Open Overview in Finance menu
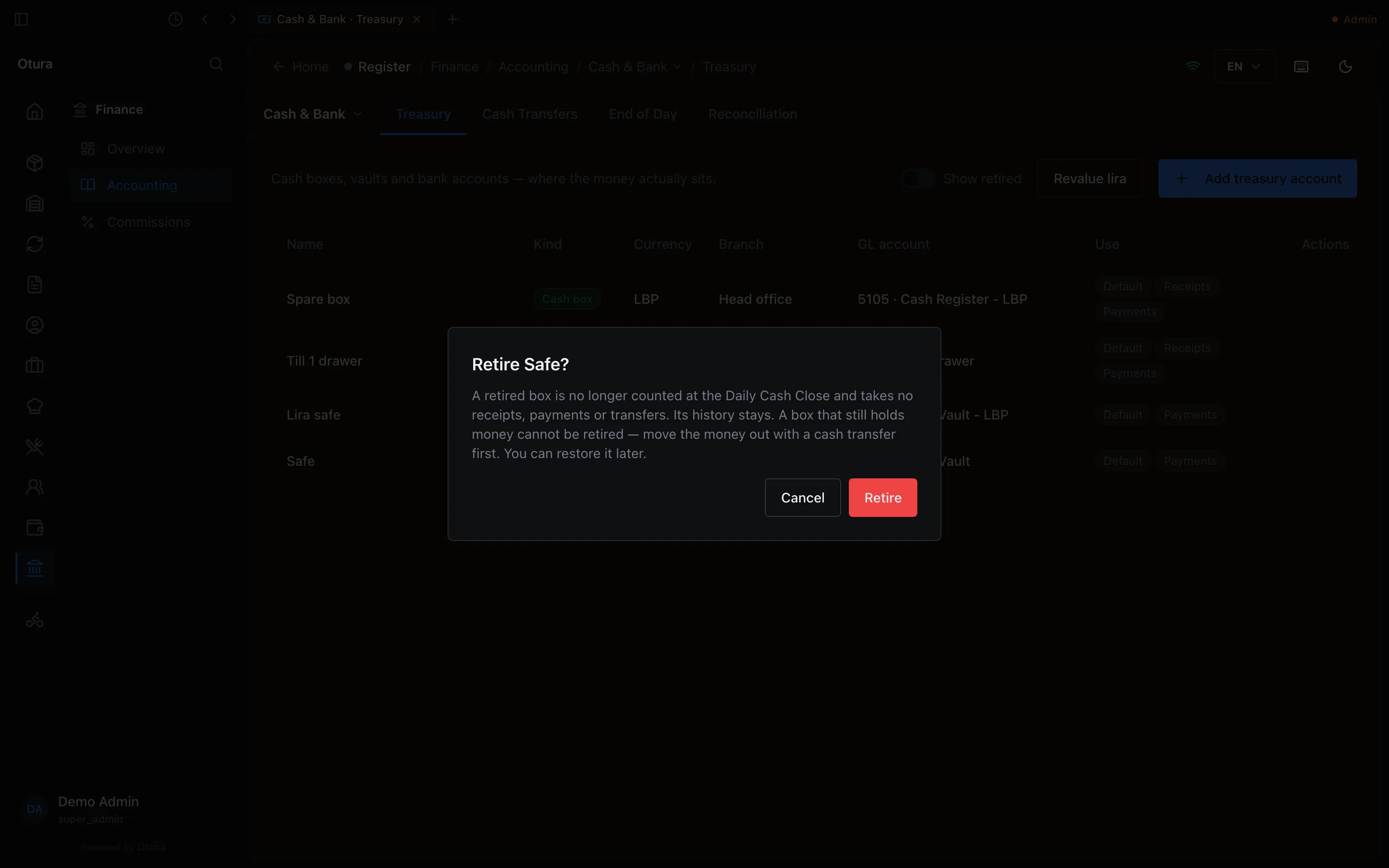 pyautogui.click(x=150, y=149)
